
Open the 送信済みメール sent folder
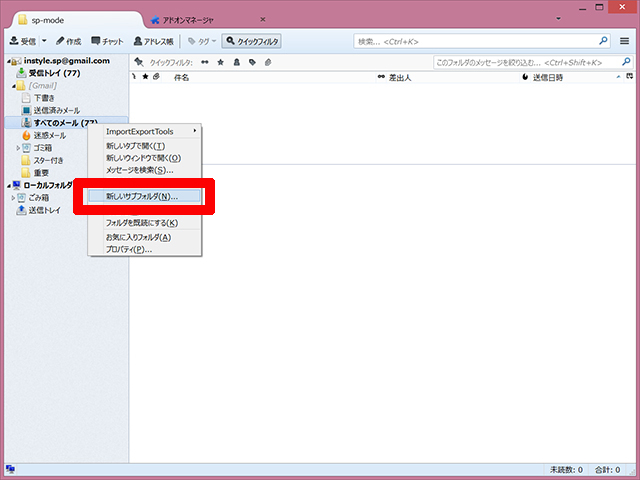pyautogui.click(x=56, y=110)
